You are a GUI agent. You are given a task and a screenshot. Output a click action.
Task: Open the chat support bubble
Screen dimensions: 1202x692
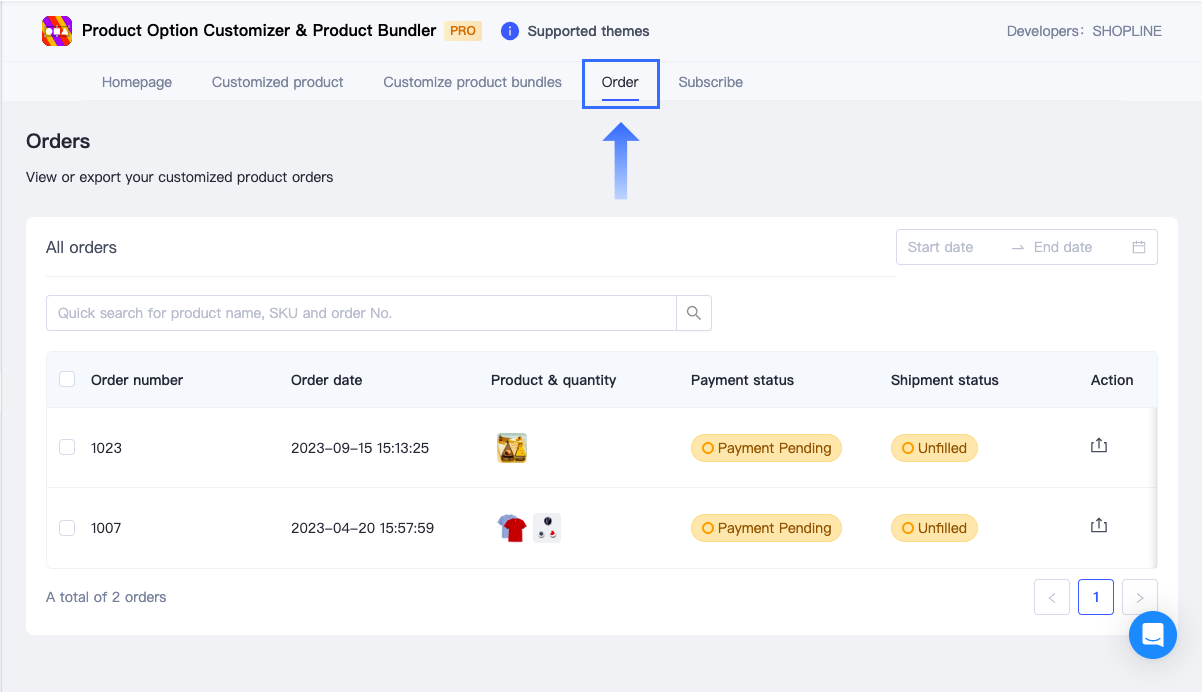tap(1152, 635)
